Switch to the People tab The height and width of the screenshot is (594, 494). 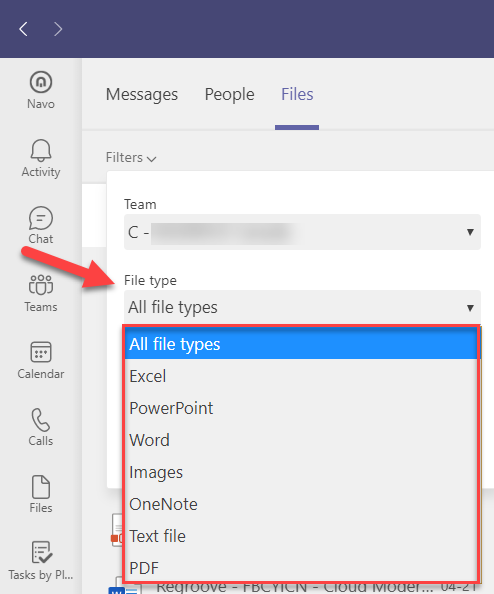pyautogui.click(x=230, y=94)
